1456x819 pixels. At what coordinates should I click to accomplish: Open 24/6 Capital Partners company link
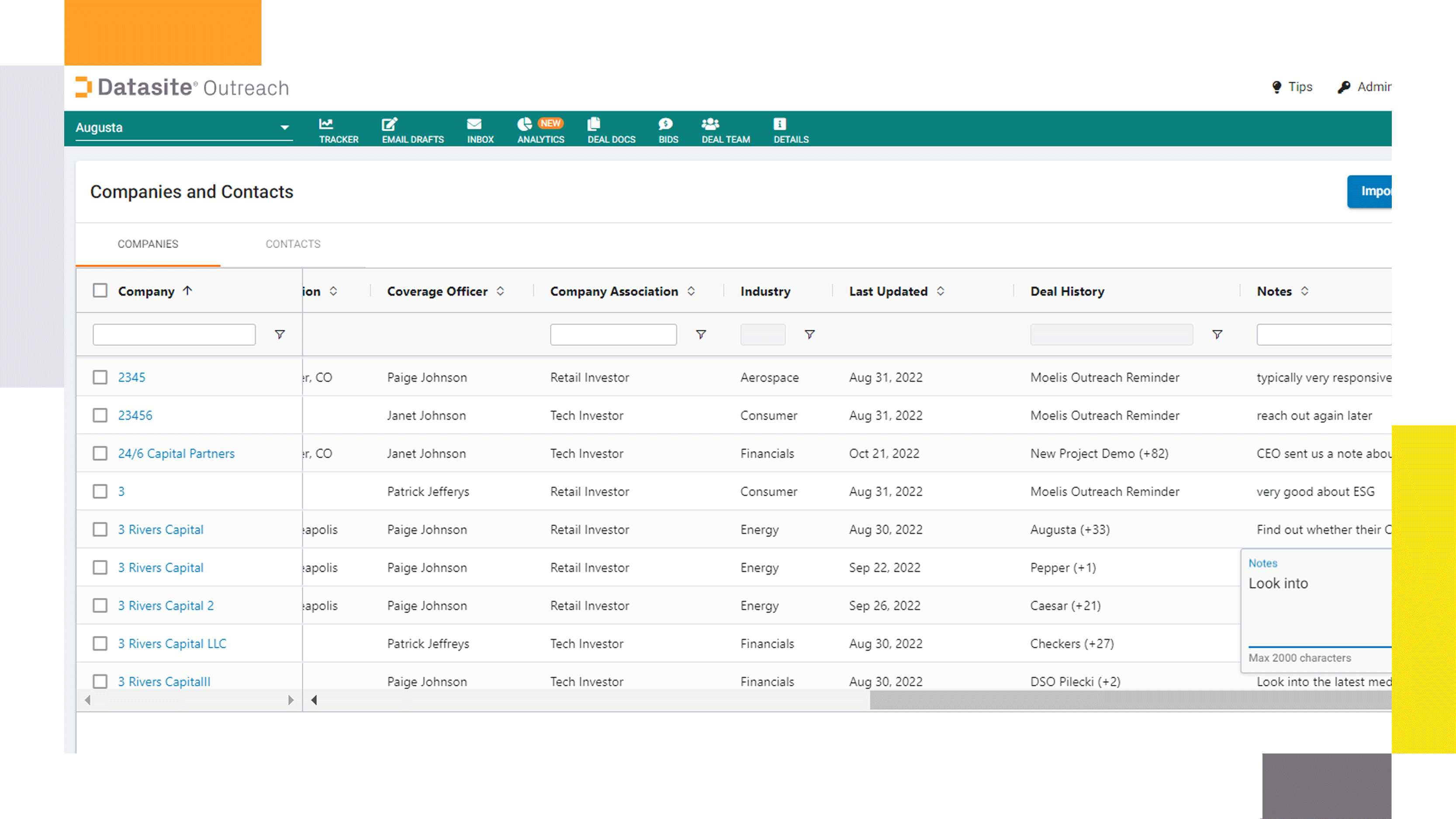(x=176, y=453)
